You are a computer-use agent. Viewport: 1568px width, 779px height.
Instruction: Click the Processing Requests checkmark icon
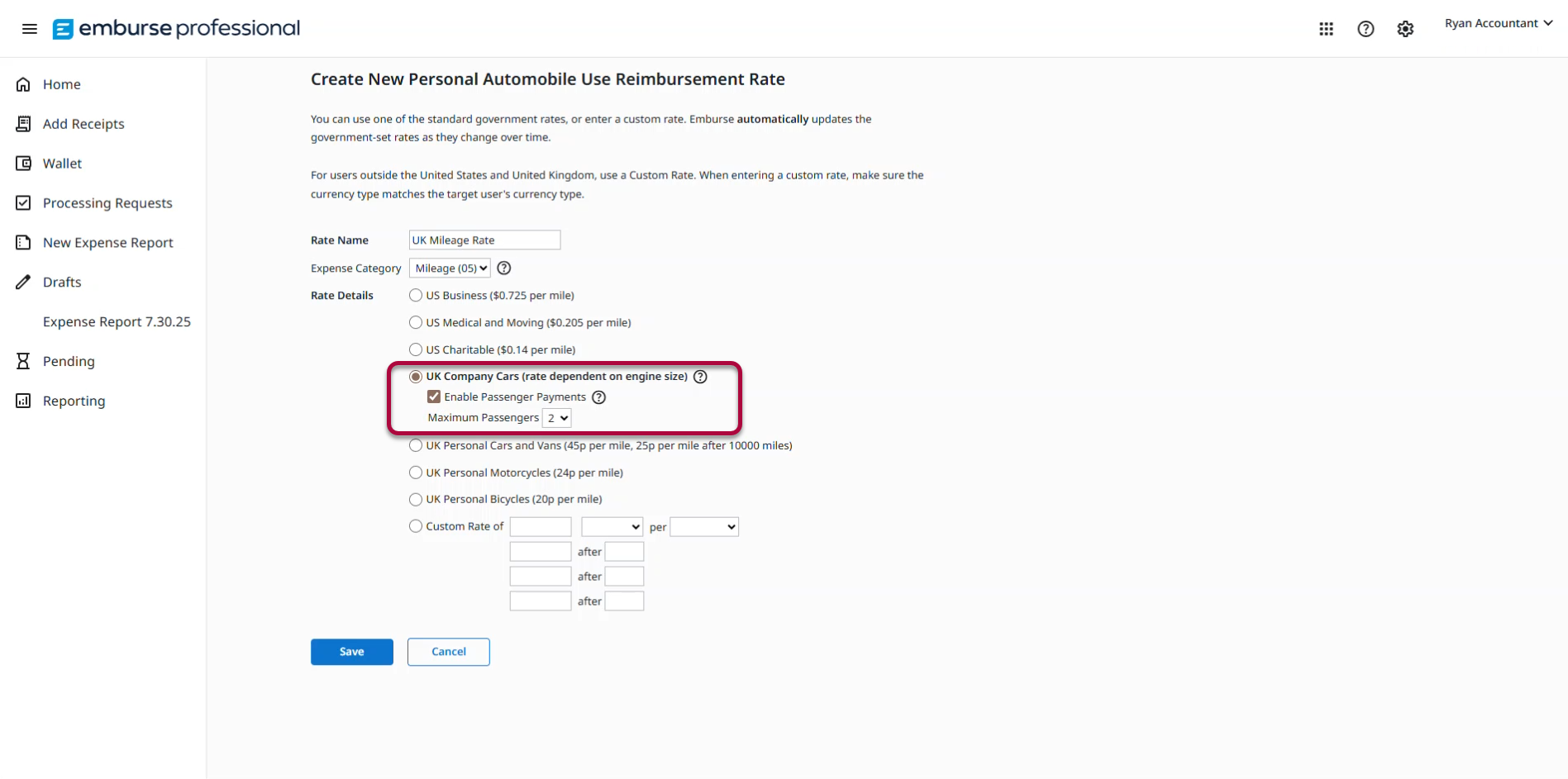point(23,202)
